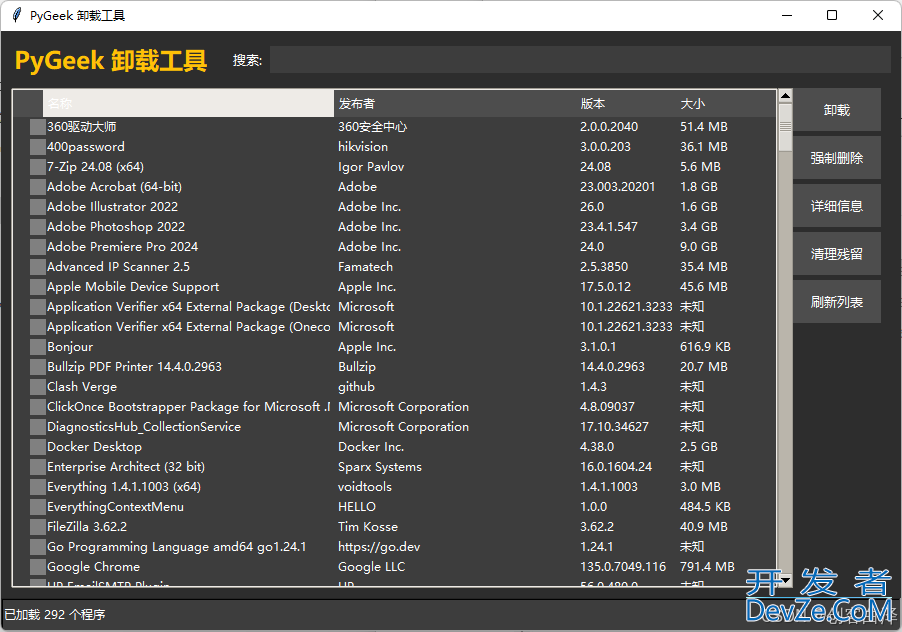
Task: Click publisher https://go.dev cell
Action: (379, 547)
